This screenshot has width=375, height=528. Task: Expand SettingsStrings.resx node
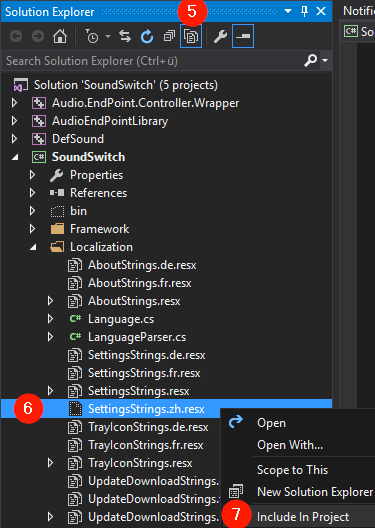[x=50, y=391]
